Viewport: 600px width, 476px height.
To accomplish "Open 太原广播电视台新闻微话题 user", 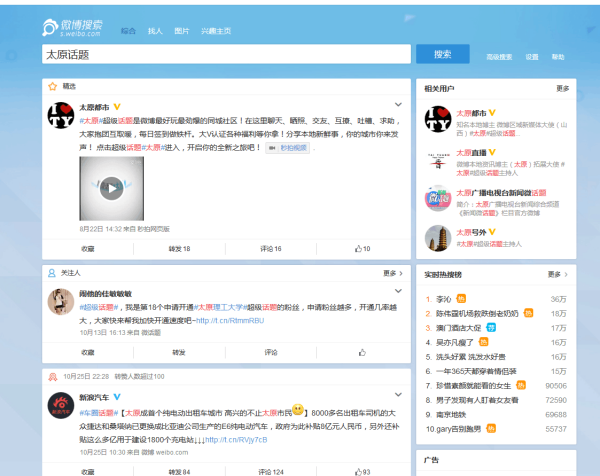I will point(501,193).
